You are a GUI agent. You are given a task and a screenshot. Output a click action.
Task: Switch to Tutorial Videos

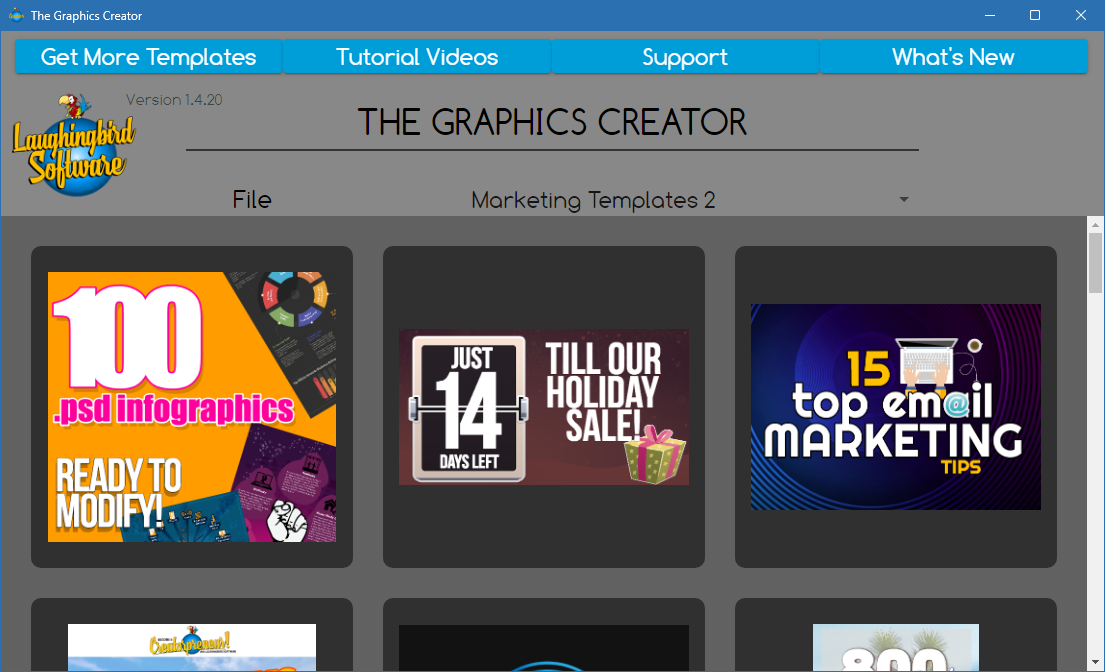[416, 57]
